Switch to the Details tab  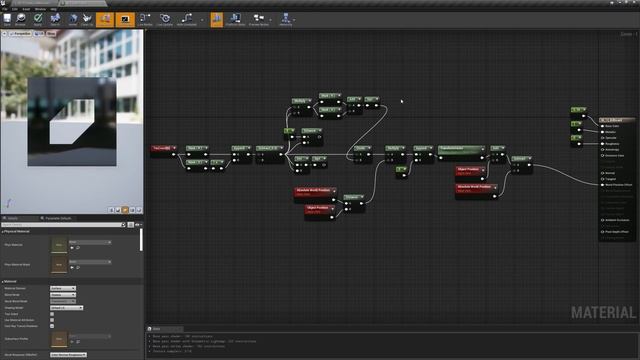click(x=19, y=218)
